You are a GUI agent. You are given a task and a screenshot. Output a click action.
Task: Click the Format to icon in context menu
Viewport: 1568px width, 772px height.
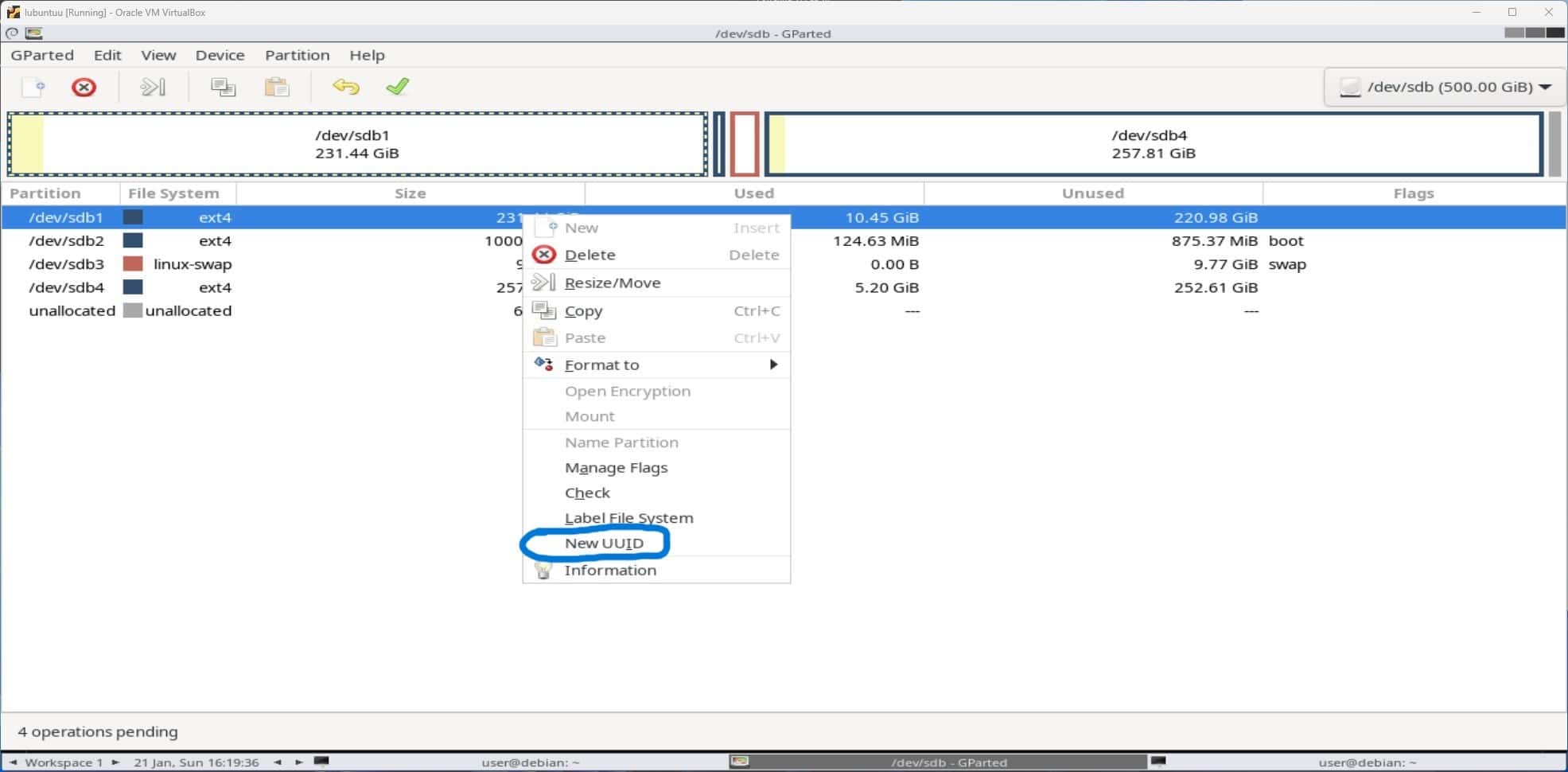pyautogui.click(x=543, y=365)
